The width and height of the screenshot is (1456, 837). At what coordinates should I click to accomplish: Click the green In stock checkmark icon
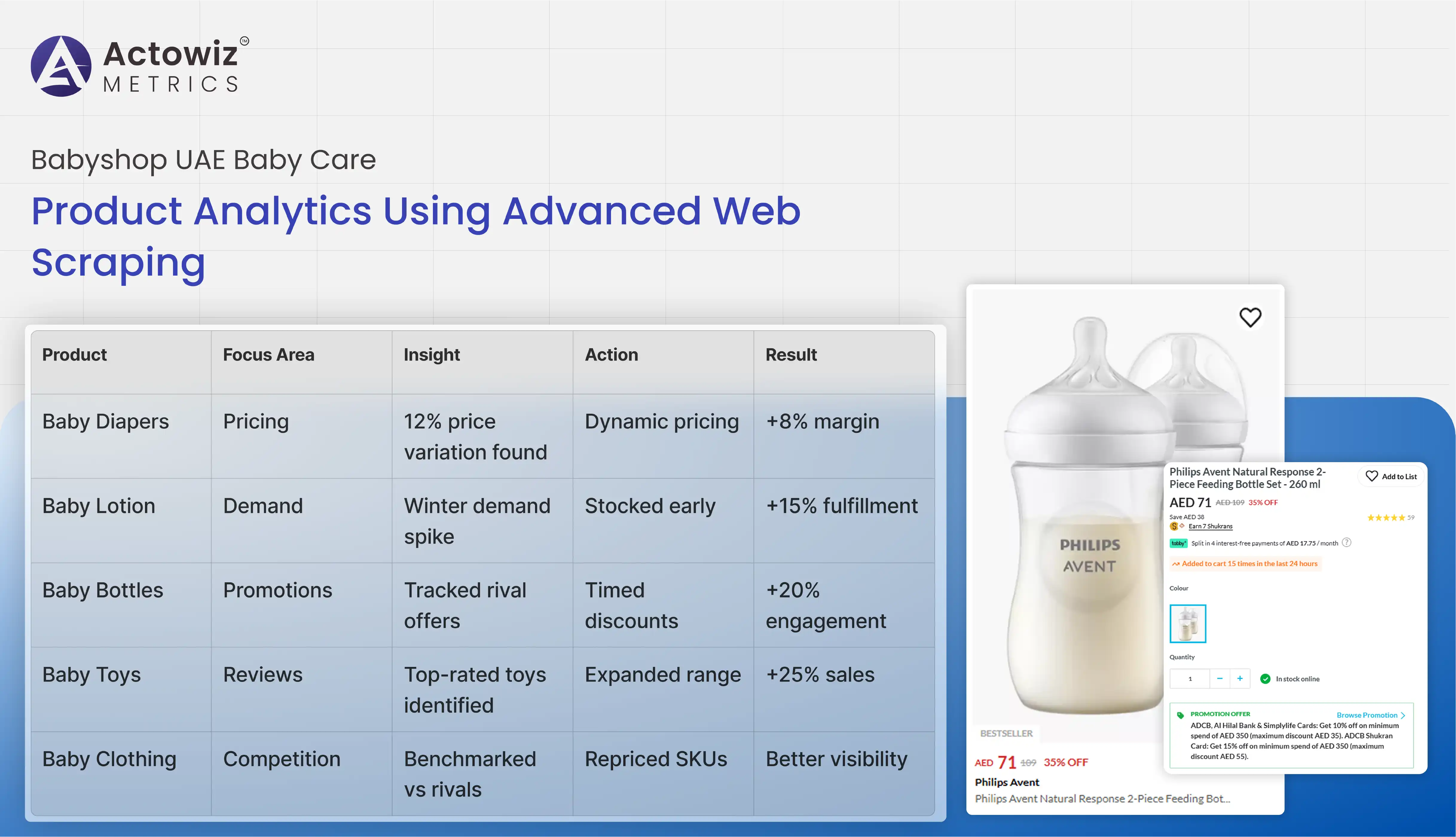coord(1265,679)
